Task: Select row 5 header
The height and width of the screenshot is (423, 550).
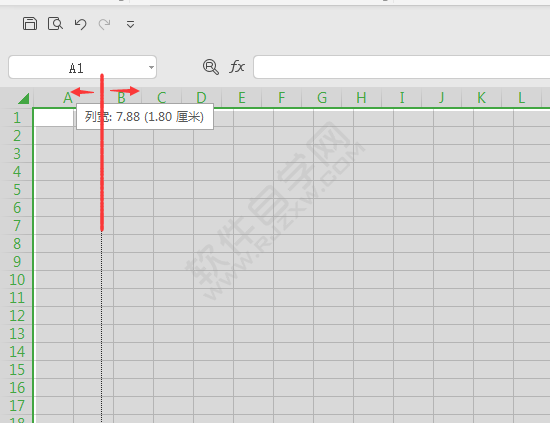Action: 17,190
